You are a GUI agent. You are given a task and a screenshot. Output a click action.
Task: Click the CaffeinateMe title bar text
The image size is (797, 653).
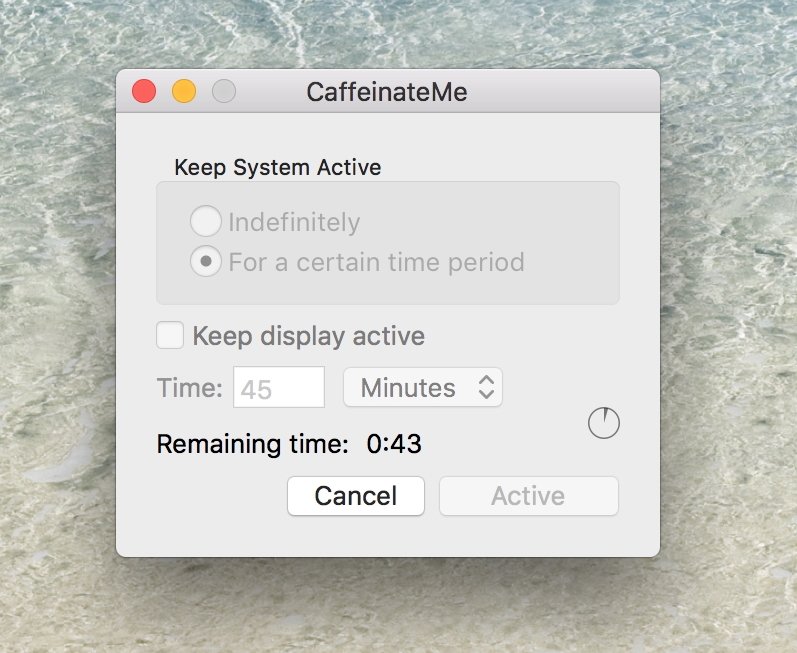tap(387, 92)
